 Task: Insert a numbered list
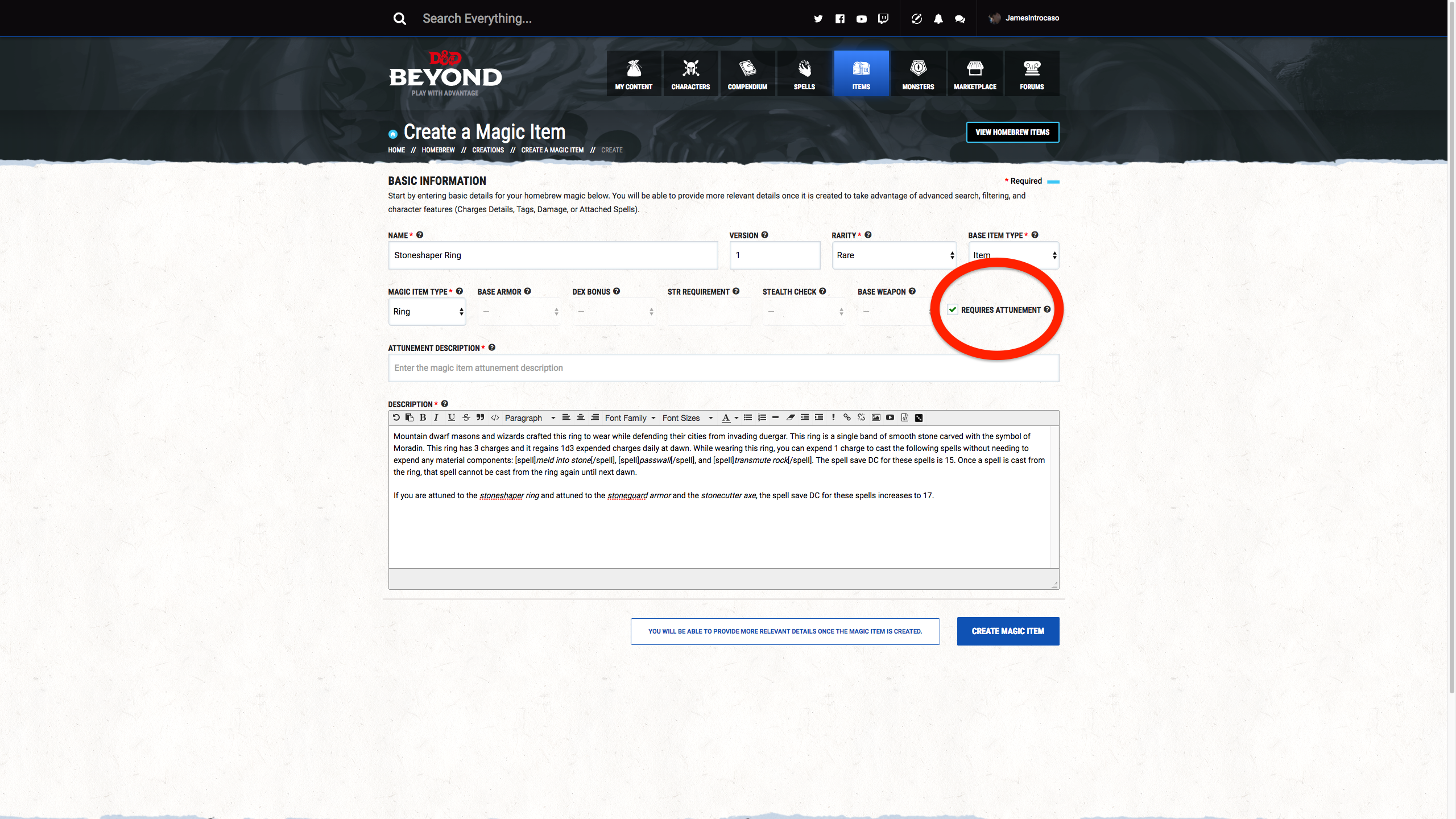[762, 417]
